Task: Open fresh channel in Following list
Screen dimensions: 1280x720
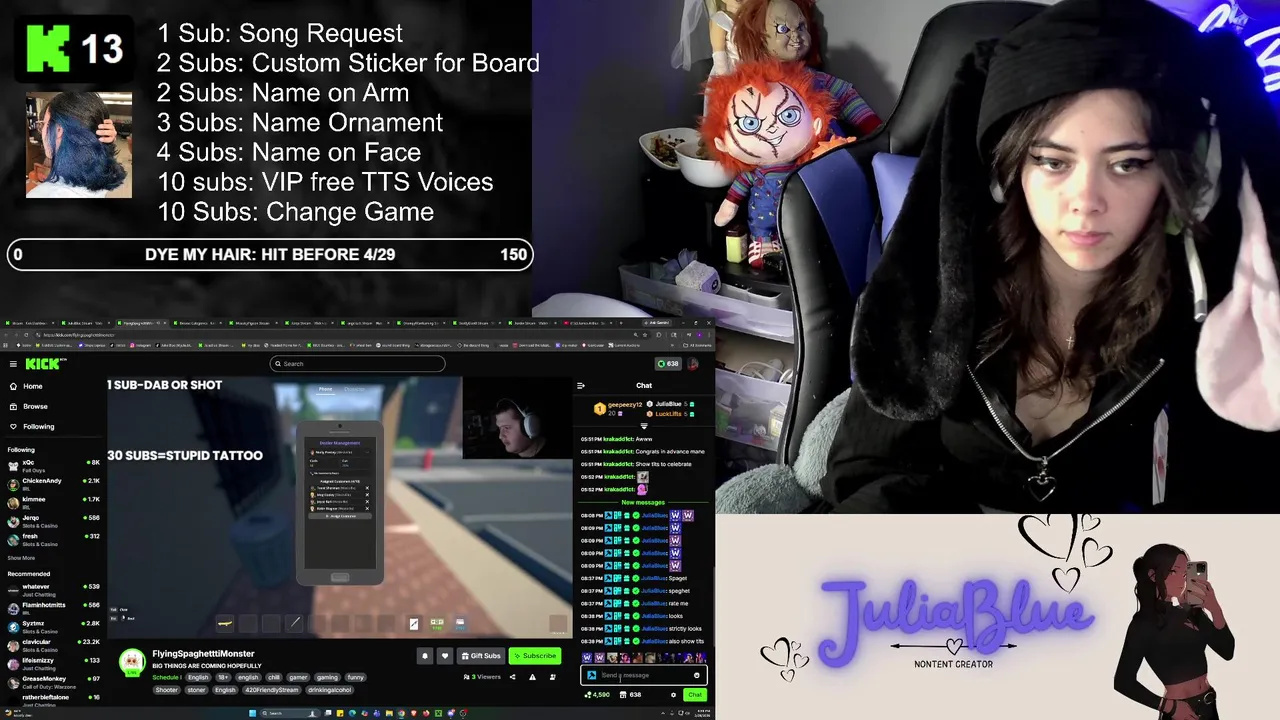Action: (52, 539)
